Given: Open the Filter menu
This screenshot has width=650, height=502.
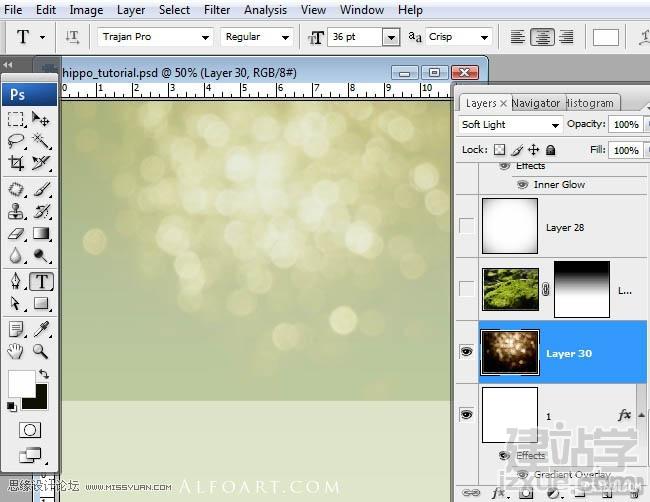Looking at the screenshot, I should (217, 10).
